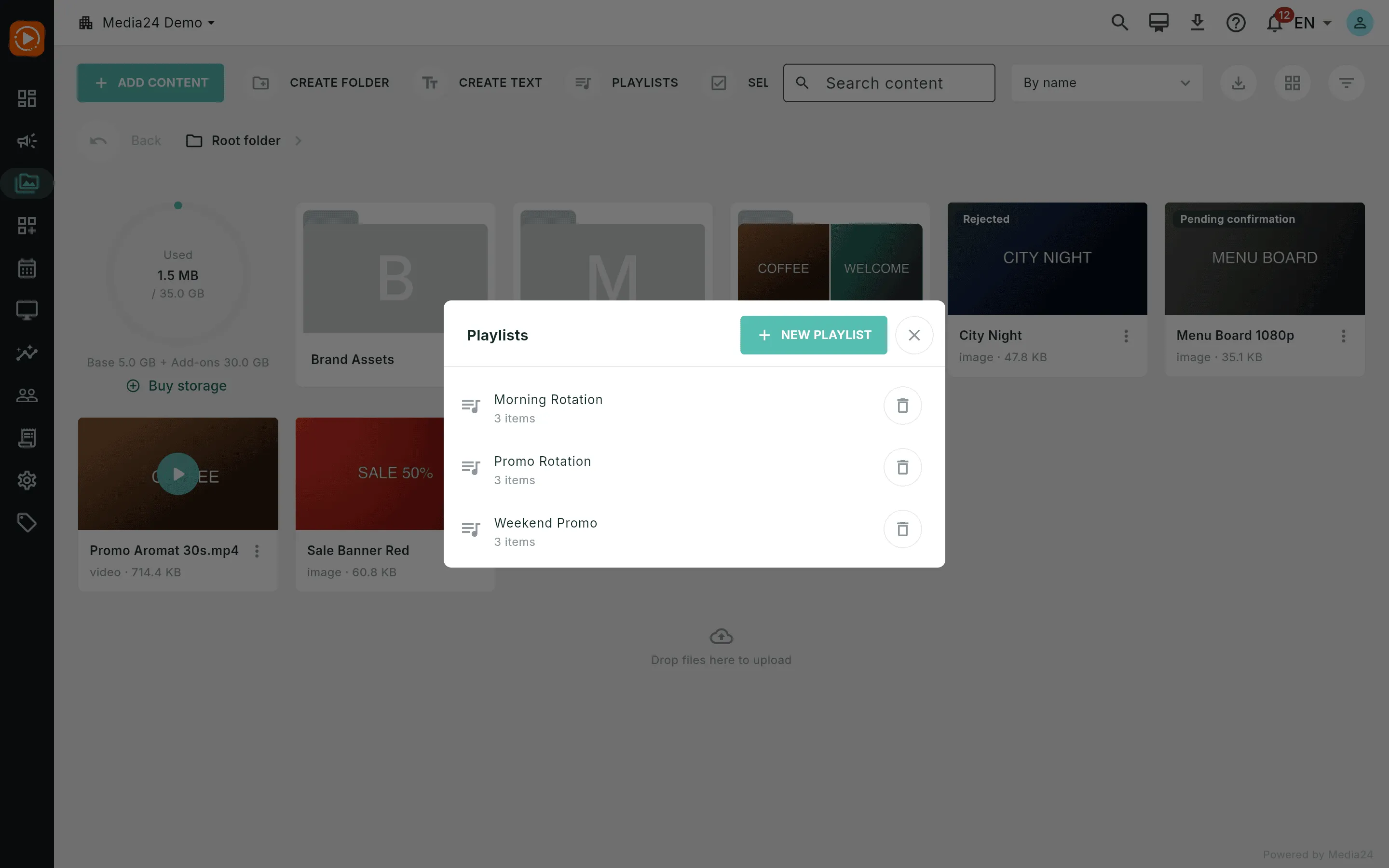1389x868 pixels.
Task: Click the New Playlist button
Action: [x=814, y=335]
